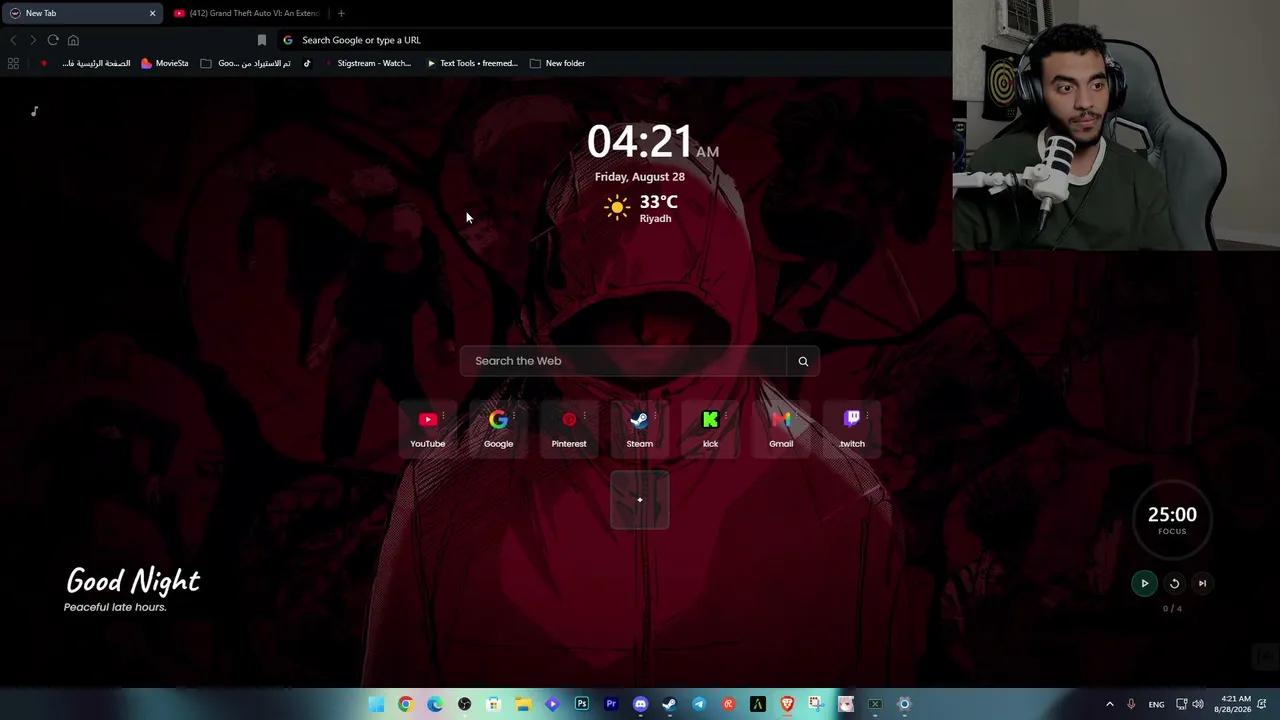Reset the focus timer
The width and height of the screenshot is (1280, 720).
pos(1175,583)
